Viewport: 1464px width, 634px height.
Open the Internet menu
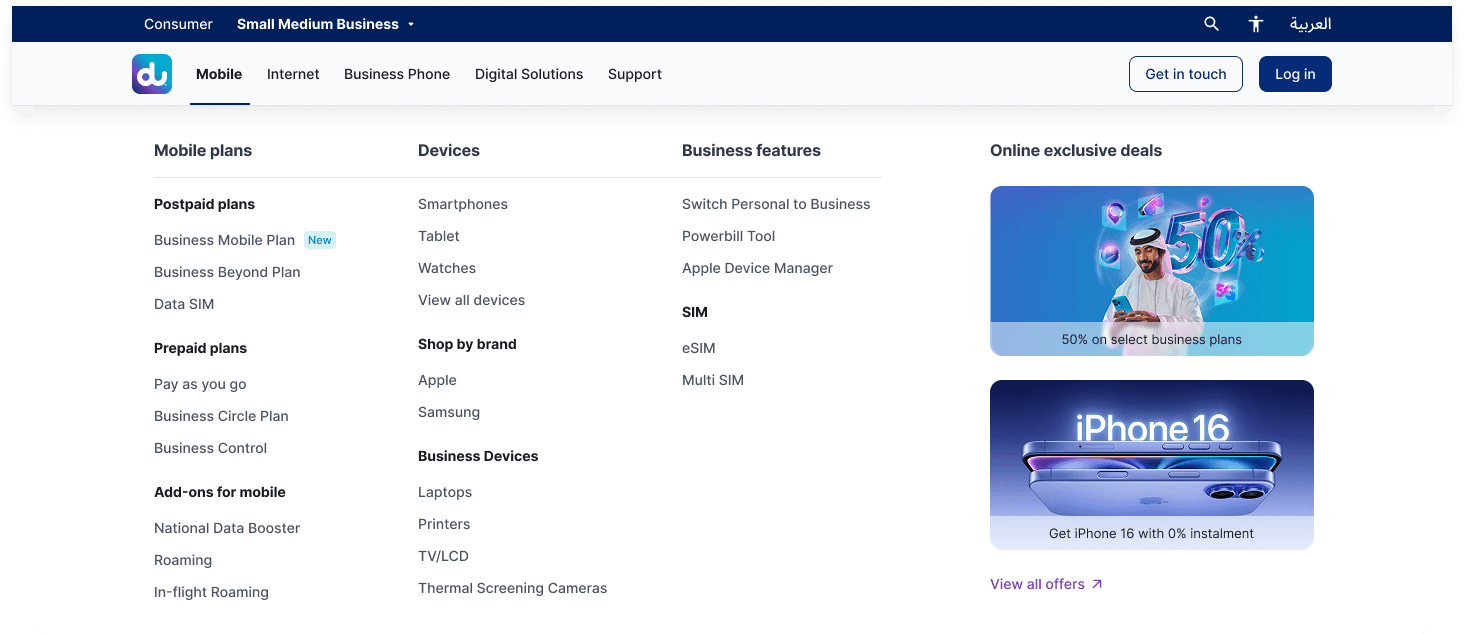pos(293,74)
